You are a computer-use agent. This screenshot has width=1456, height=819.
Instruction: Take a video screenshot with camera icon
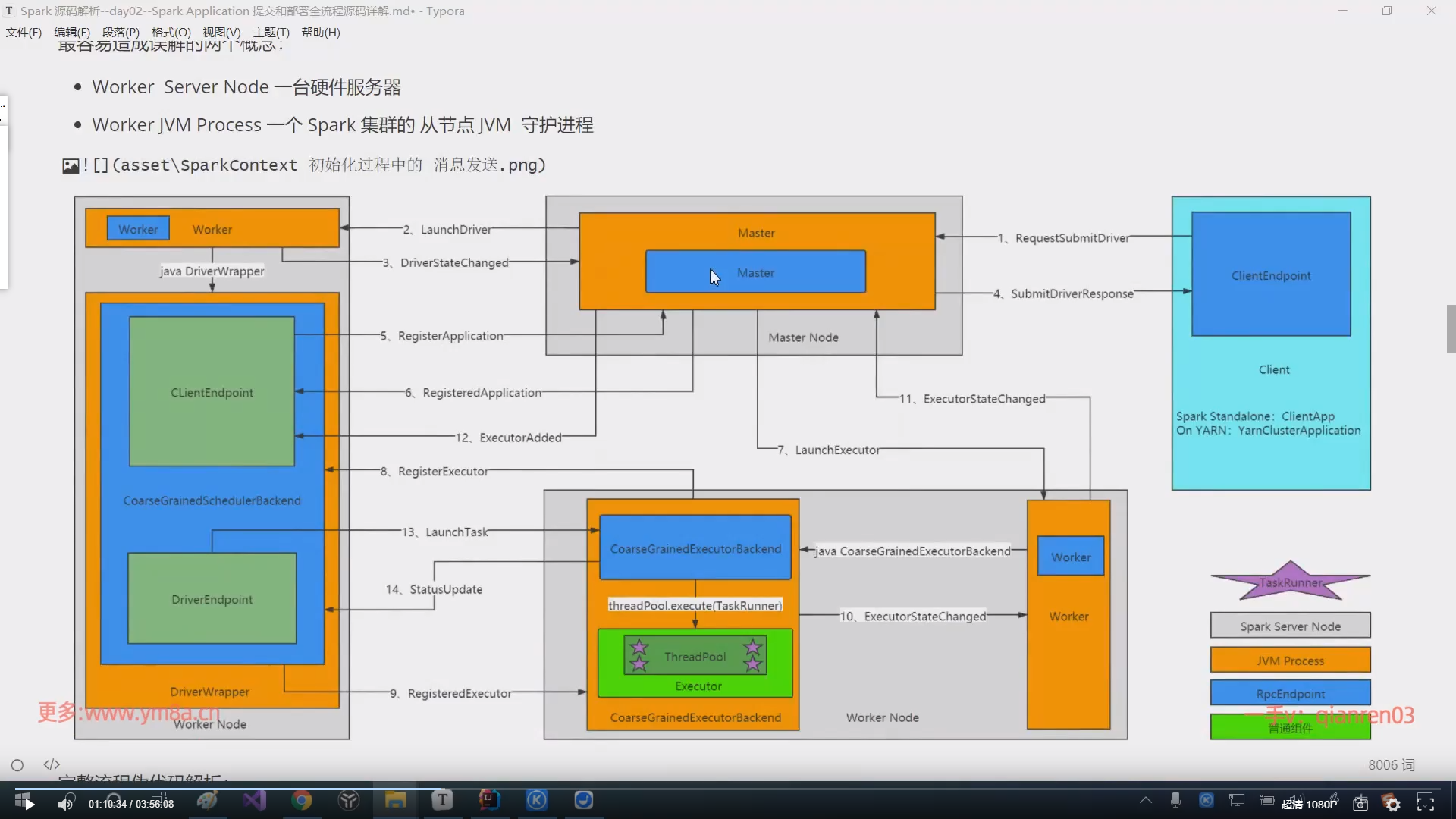point(1360,804)
